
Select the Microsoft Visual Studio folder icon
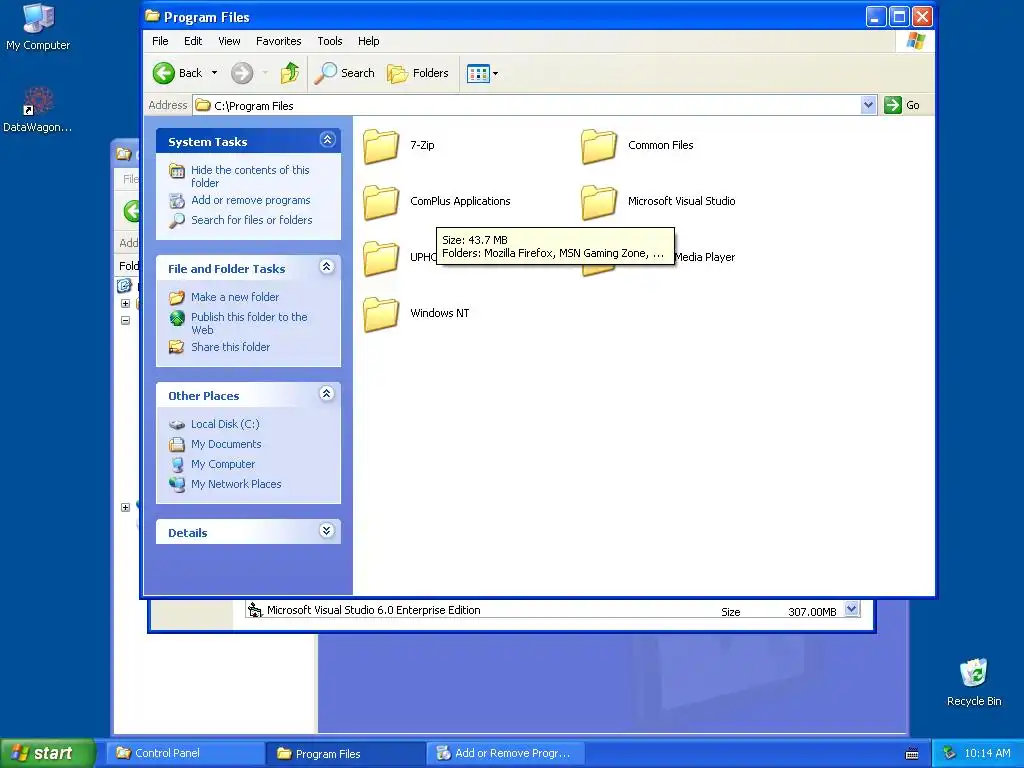tap(599, 202)
